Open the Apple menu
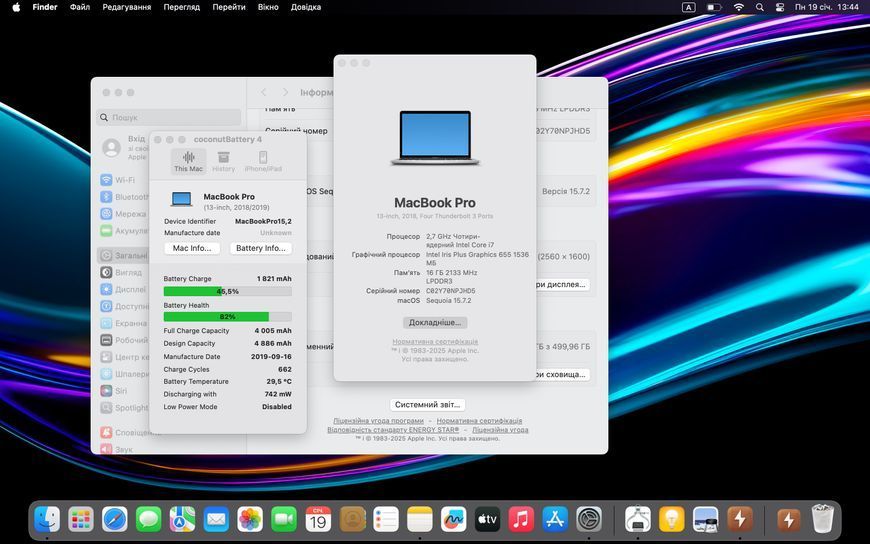 point(16,7)
